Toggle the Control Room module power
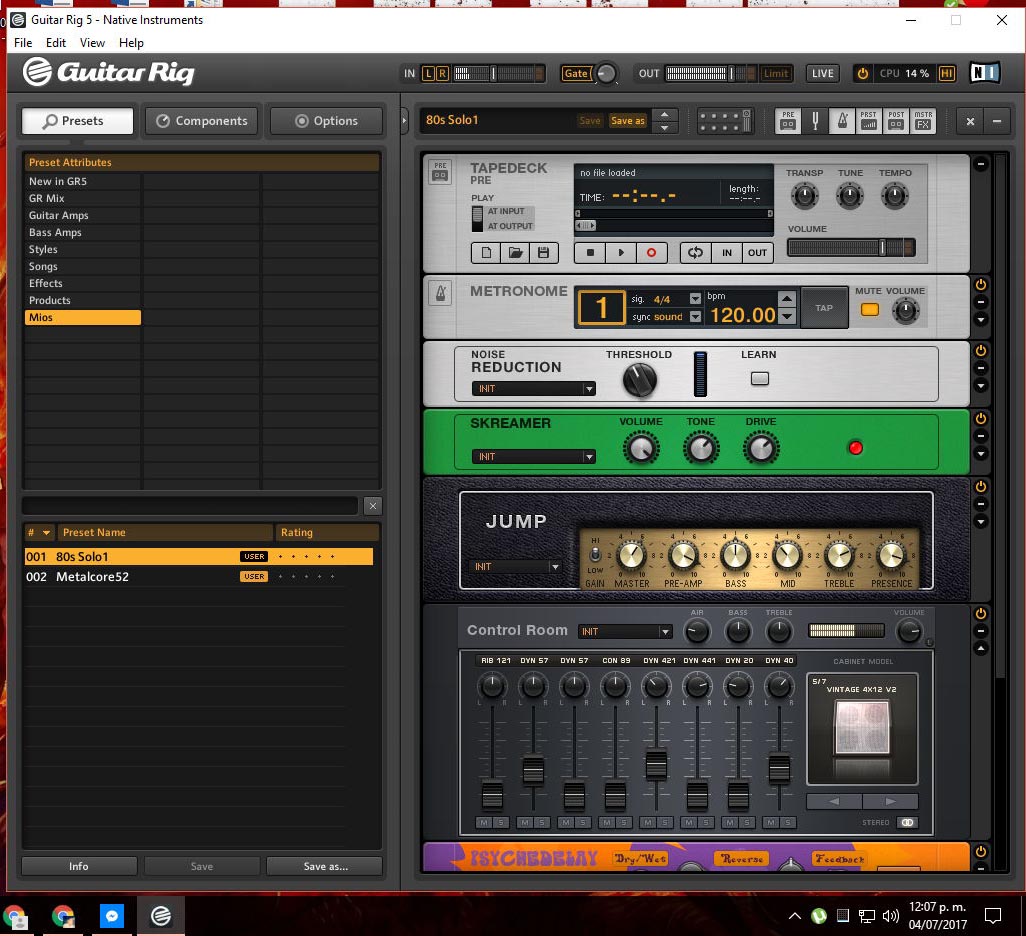Viewport: 1026px width, 936px height. click(x=981, y=613)
